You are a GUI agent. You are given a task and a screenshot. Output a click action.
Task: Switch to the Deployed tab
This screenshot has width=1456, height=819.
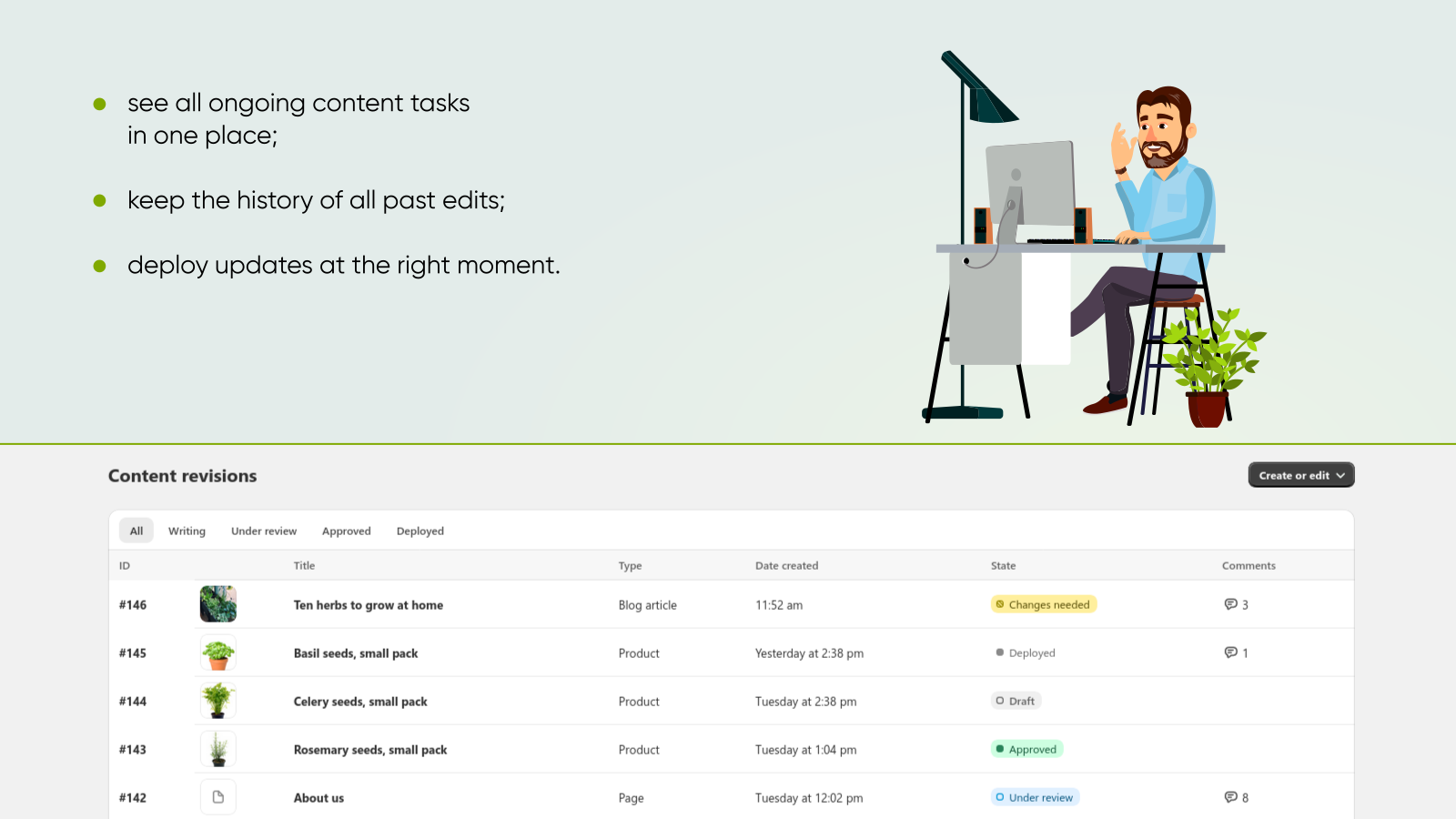420,531
